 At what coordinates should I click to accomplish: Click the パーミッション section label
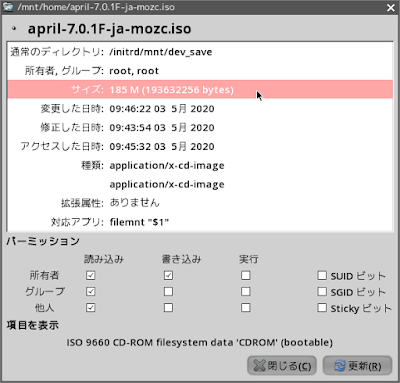point(43,241)
